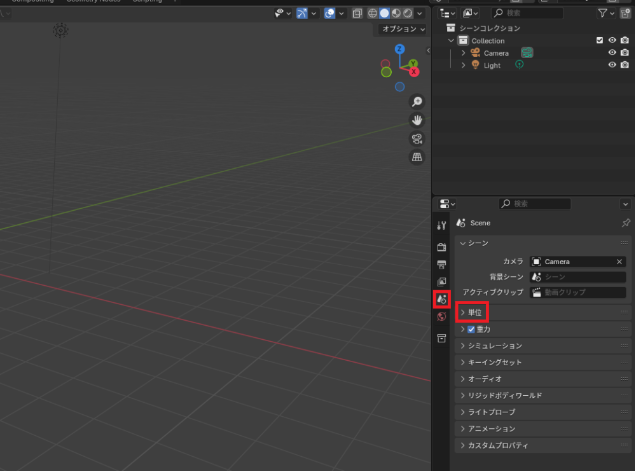
Task: Uncheck the Collection exclude checkbox
Action: click(x=599, y=40)
